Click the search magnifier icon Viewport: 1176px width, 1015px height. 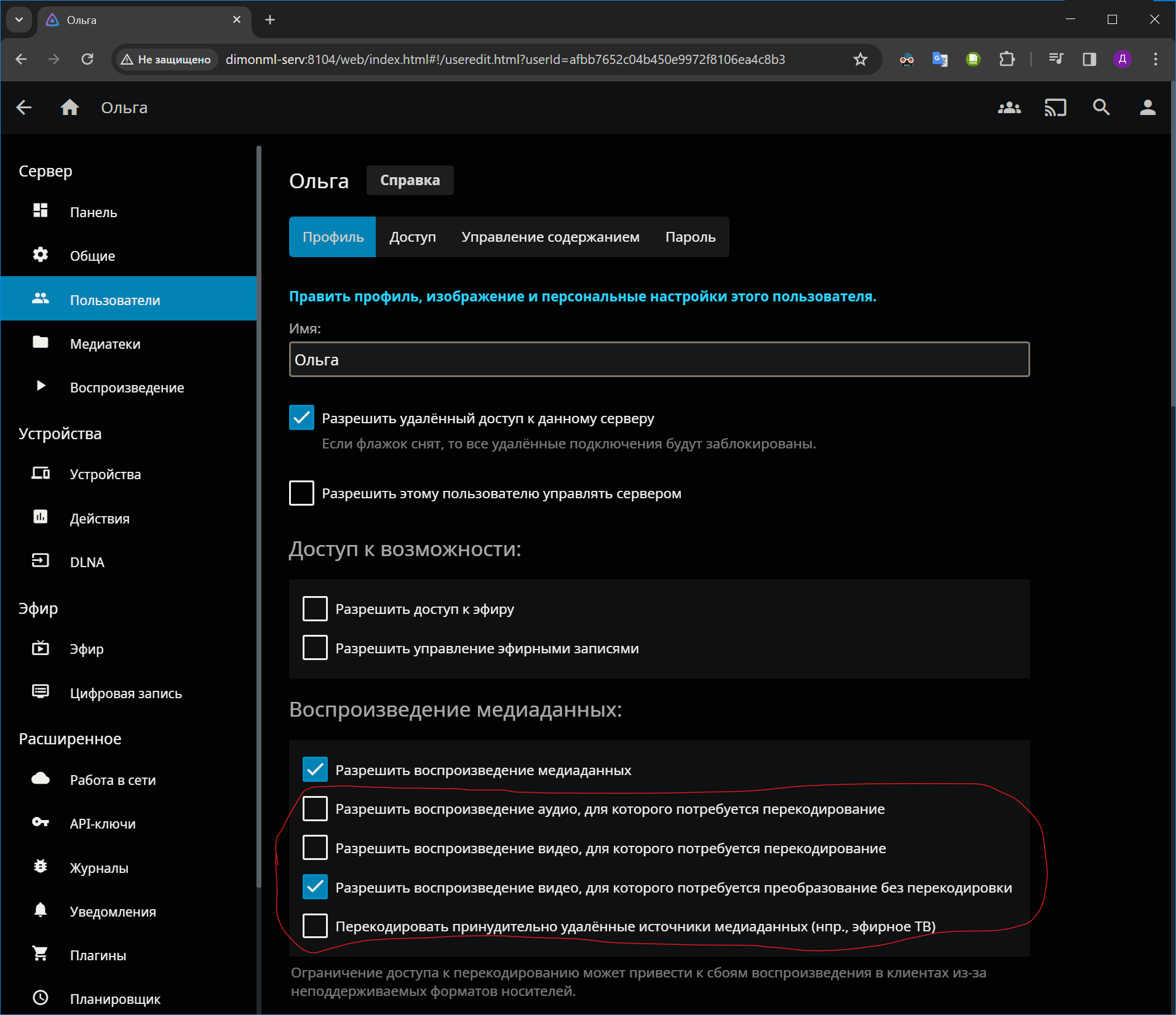(1101, 108)
